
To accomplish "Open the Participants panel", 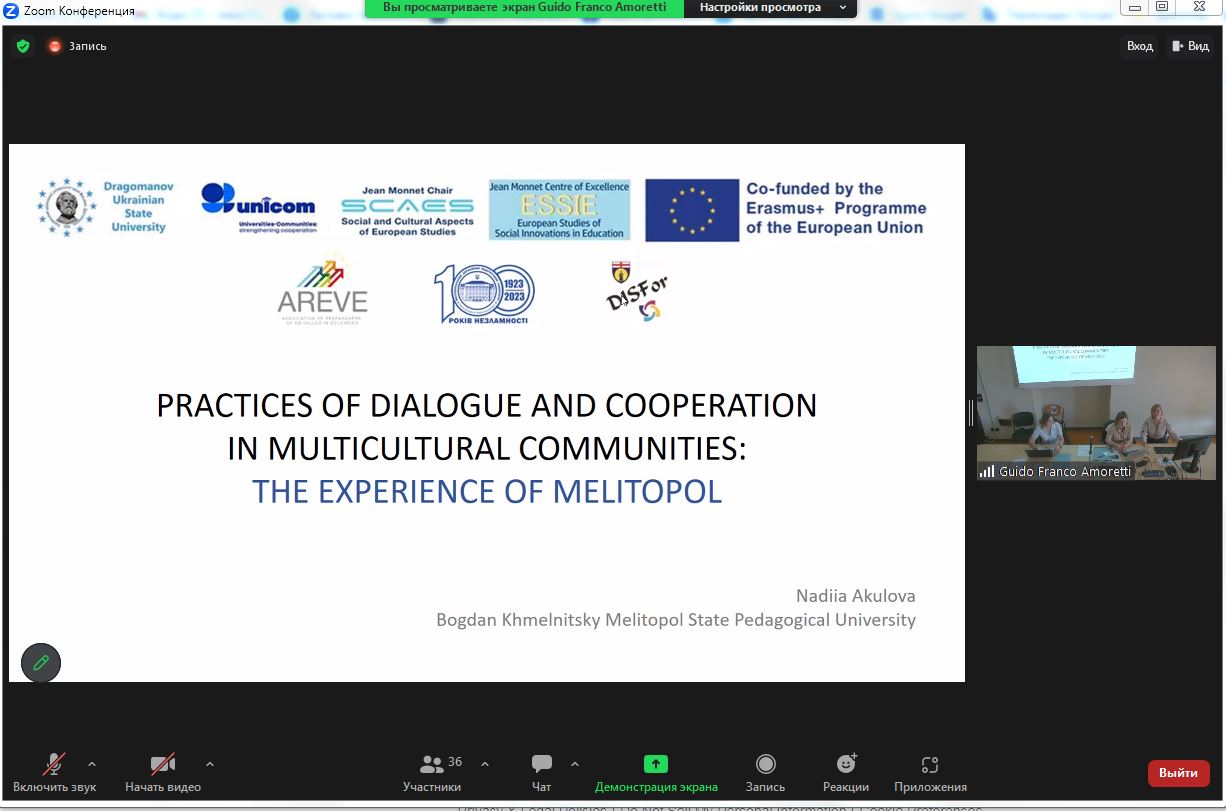I will 432,773.
